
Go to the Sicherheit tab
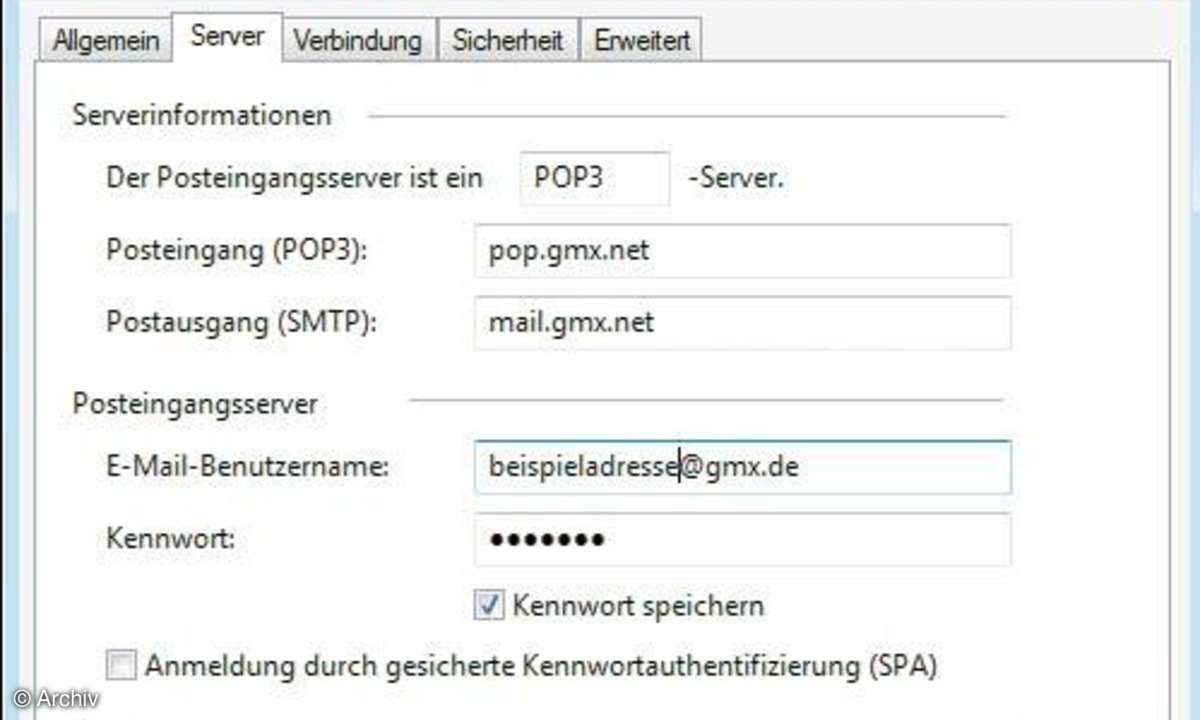click(508, 41)
